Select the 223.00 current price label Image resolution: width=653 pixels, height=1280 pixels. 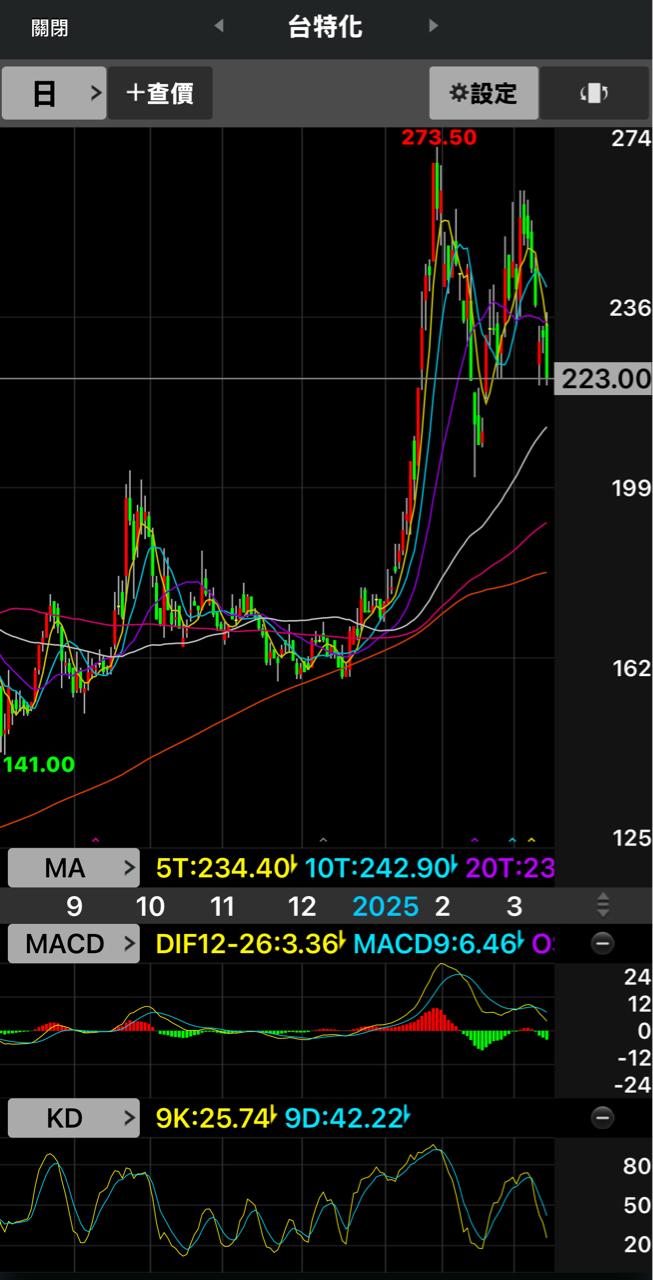coord(603,379)
